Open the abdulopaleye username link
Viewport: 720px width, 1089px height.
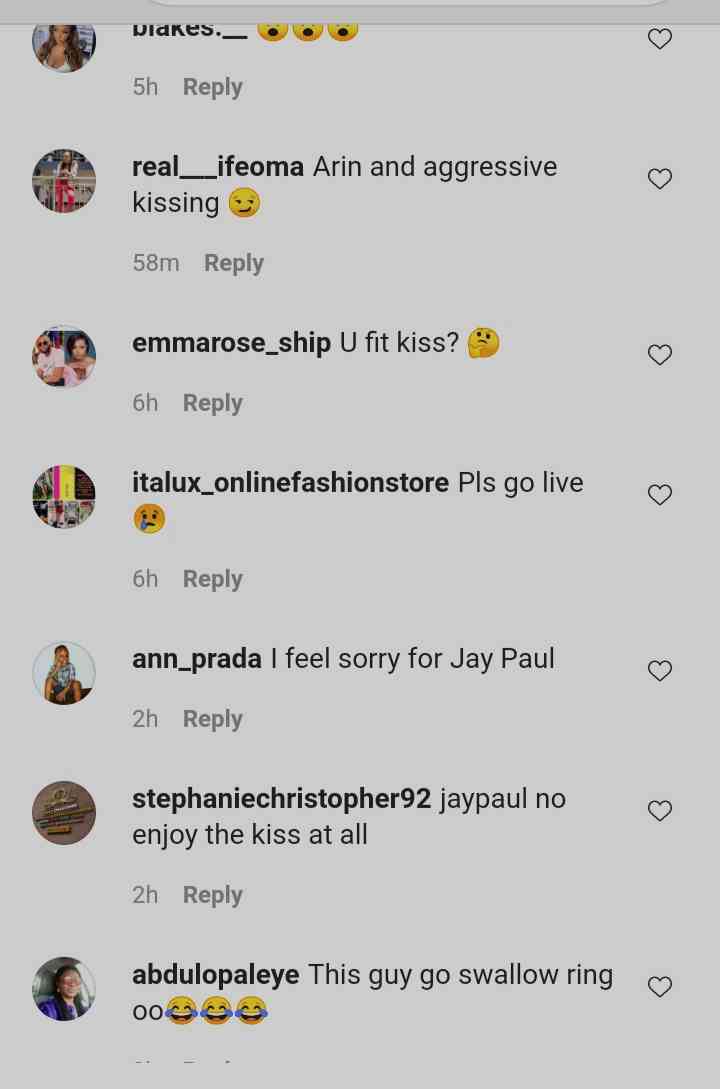pos(215,975)
